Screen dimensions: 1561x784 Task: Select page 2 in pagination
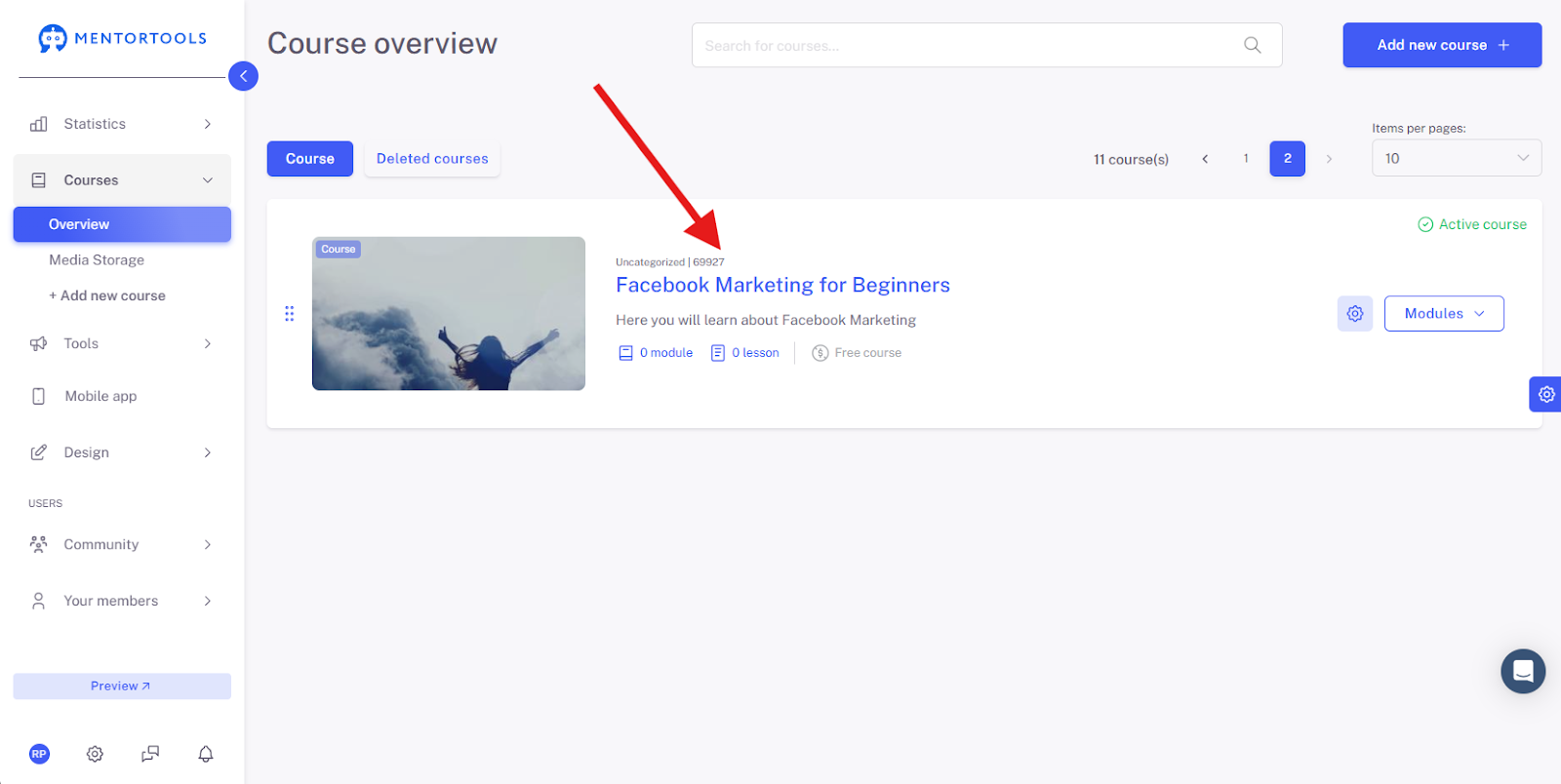click(1288, 159)
